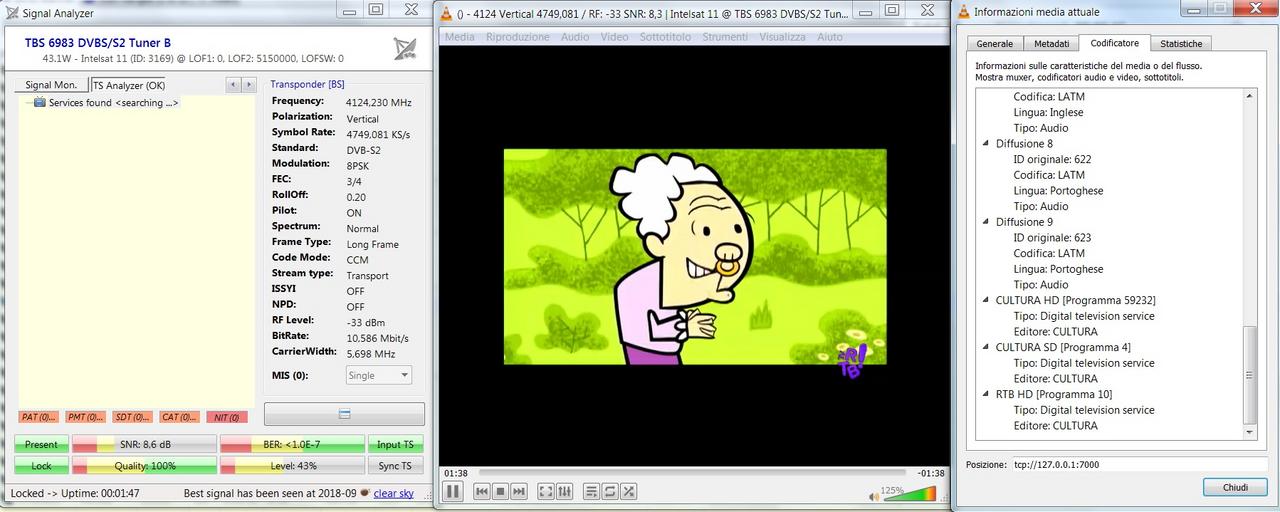Image resolution: width=1280 pixels, height=512 pixels.
Task: Collapse the Diffusione 9 tree node
Action: click(986, 222)
